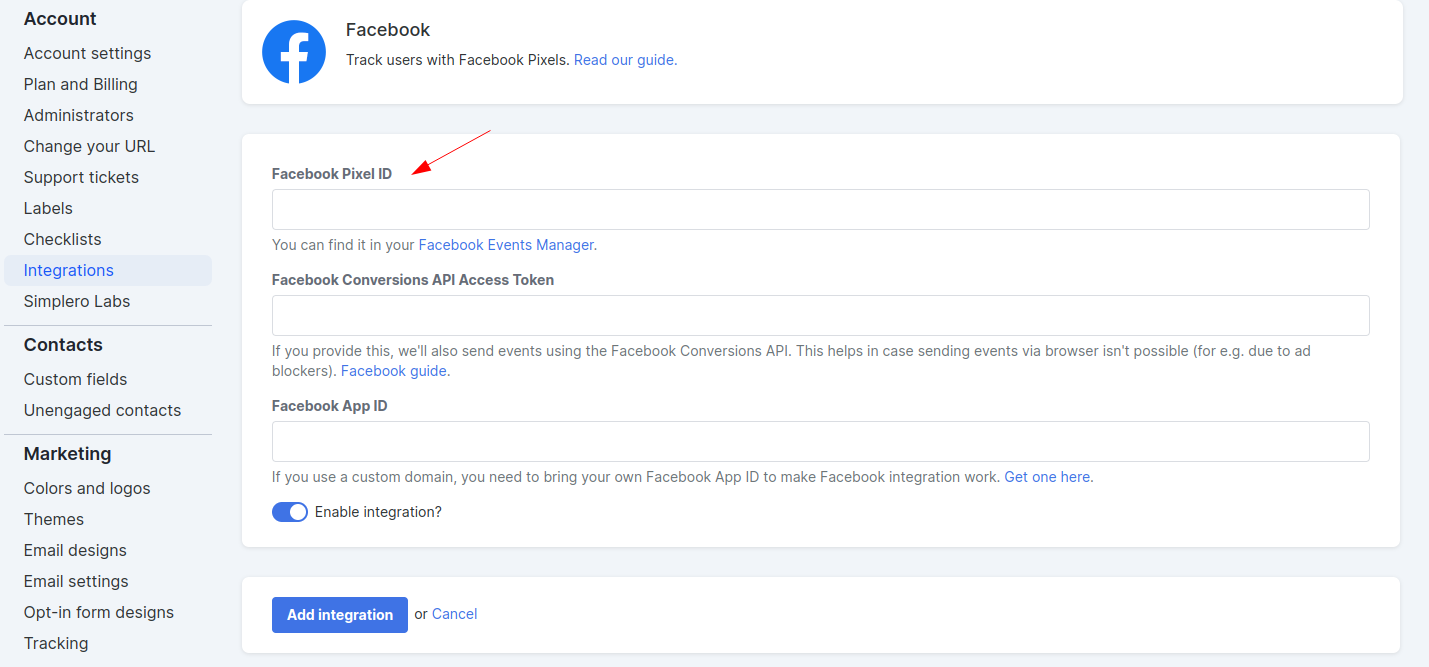Focus the Facebook Pixel ID field

[821, 210]
